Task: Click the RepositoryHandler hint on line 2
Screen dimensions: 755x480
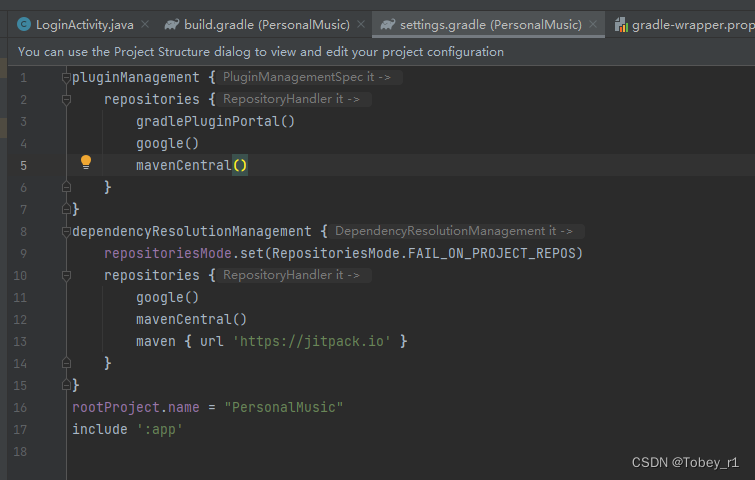Action: pyautogui.click(x=293, y=99)
